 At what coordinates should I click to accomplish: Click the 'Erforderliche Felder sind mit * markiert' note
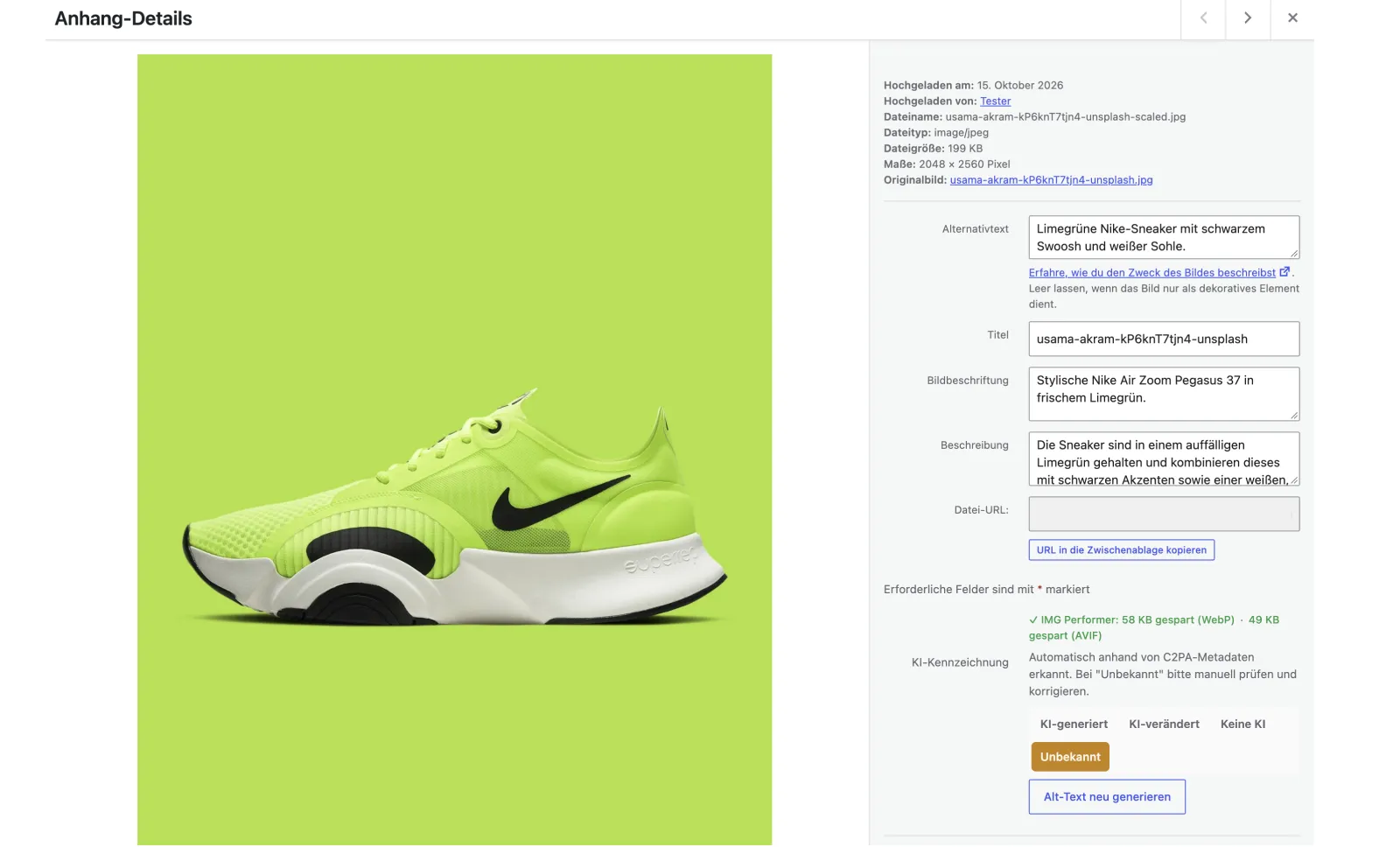[x=986, y=590]
